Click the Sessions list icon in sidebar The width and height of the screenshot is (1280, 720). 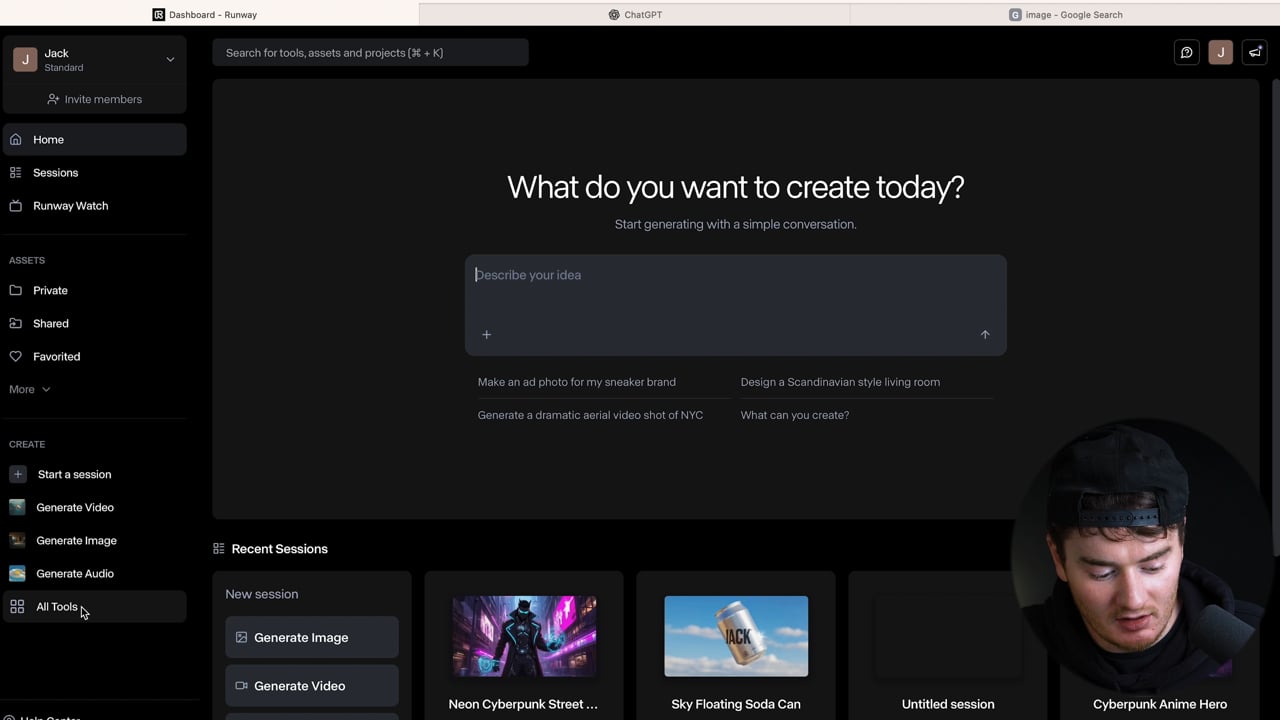pyautogui.click(x=16, y=173)
